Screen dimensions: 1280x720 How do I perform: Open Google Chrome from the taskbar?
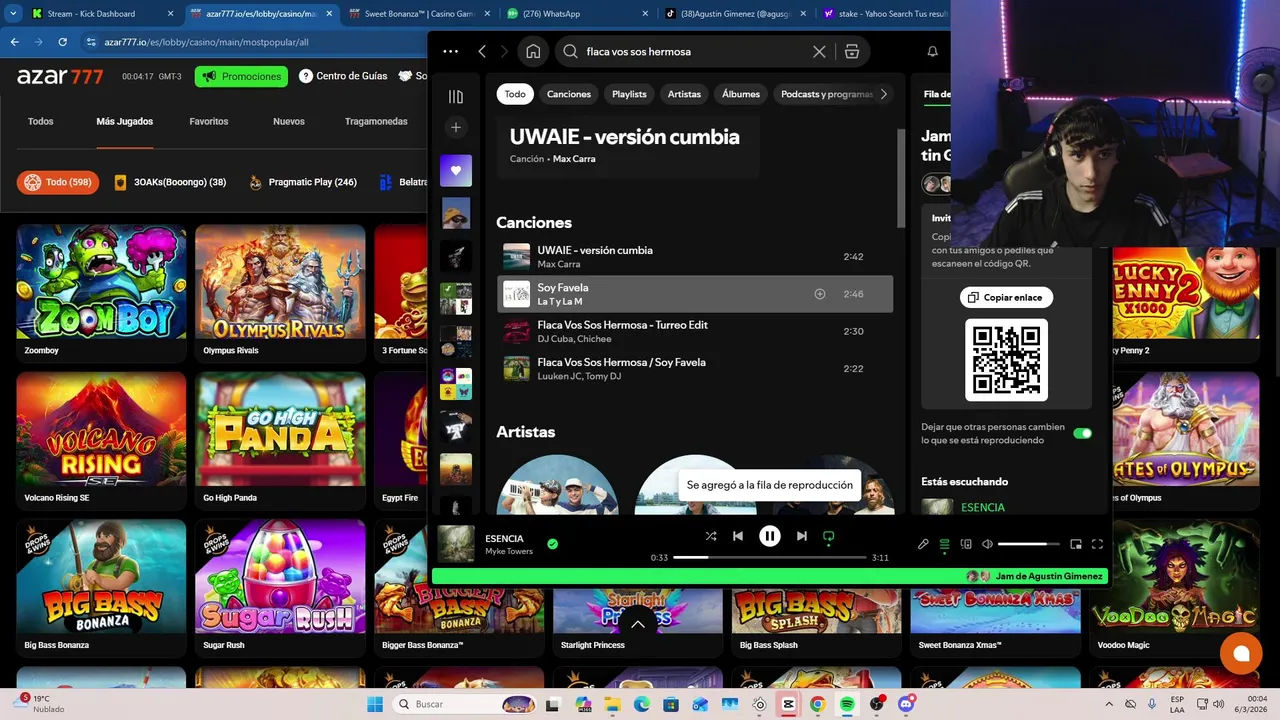pos(817,704)
